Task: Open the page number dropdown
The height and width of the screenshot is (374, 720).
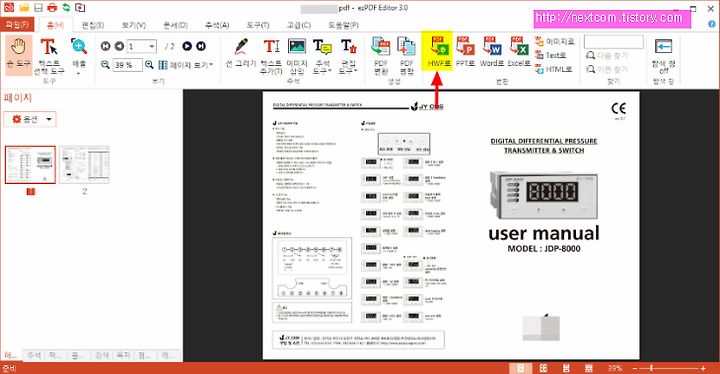Action: point(152,46)
